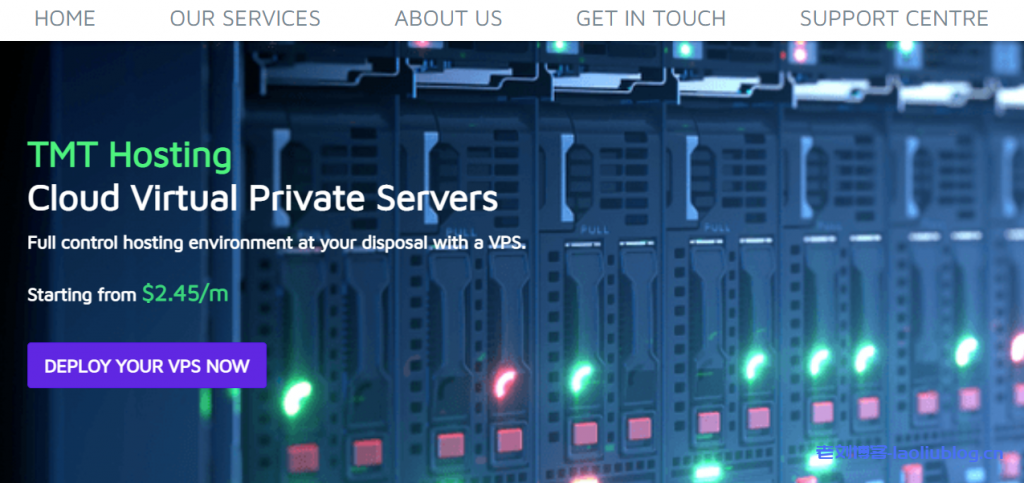Click the green TMT Hosting heading
1024x483 pixels.
point(129,155)
